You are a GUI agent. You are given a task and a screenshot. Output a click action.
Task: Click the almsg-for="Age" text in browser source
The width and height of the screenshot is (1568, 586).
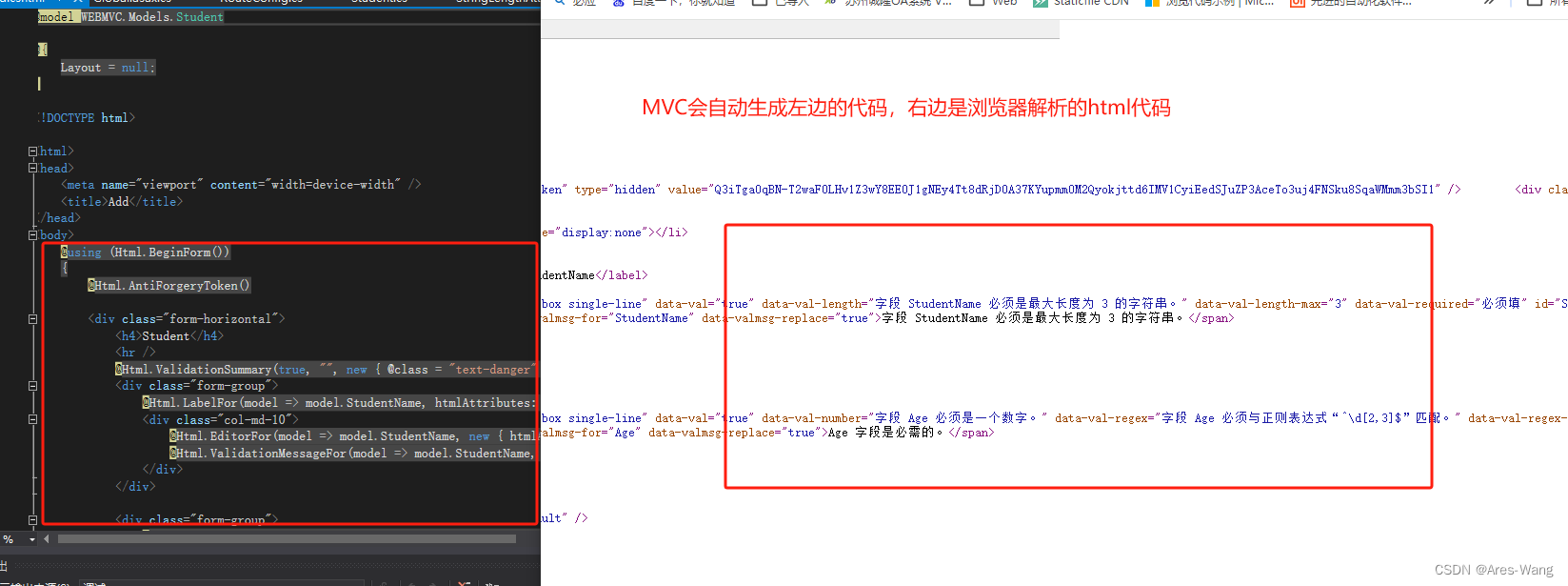pos(589,433)
